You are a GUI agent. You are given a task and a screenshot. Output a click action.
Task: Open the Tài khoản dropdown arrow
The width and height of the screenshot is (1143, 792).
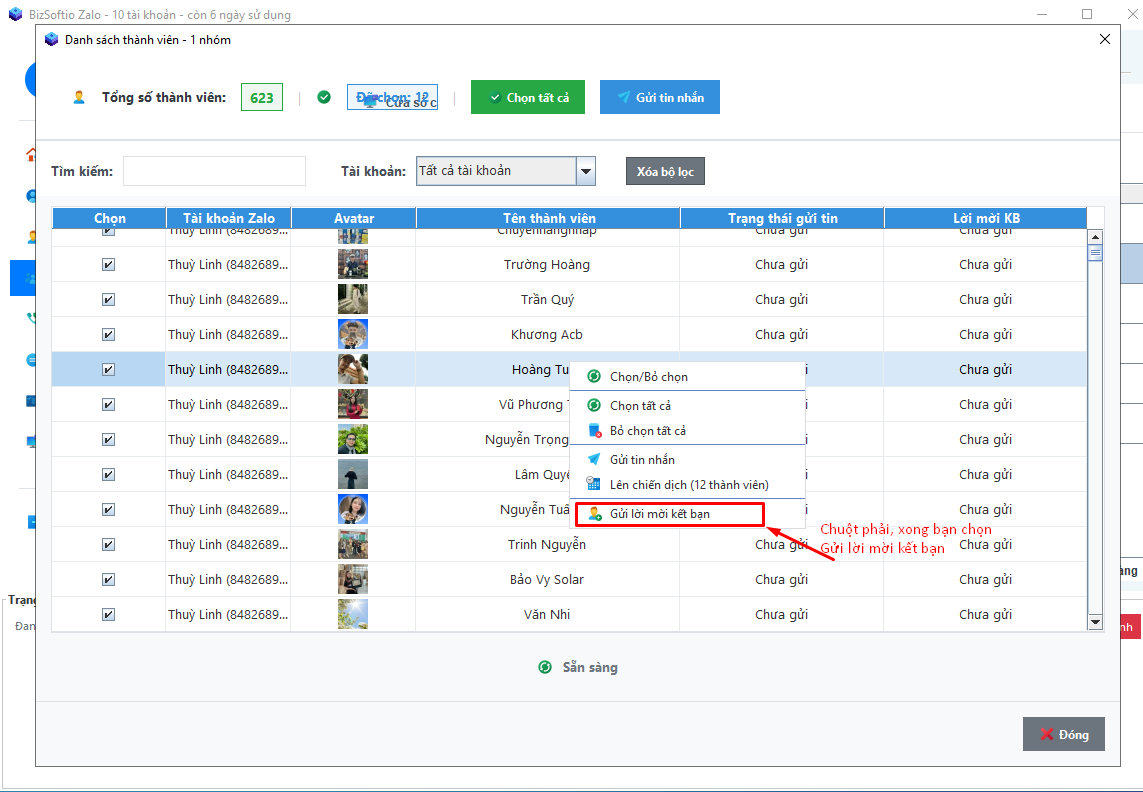click(x=586, y=172)
